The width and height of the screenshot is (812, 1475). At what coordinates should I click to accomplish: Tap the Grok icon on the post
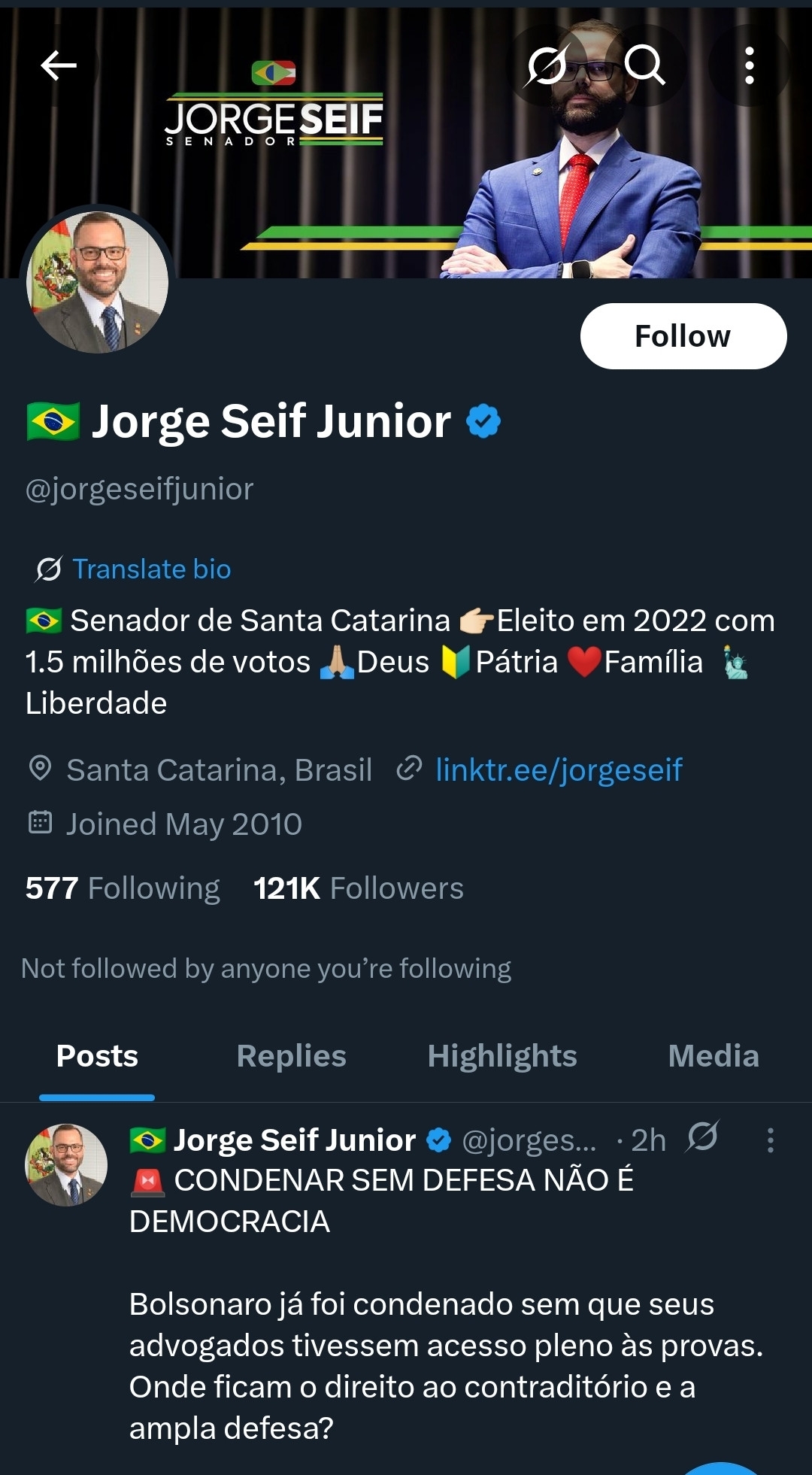(x=702, y=1139)
